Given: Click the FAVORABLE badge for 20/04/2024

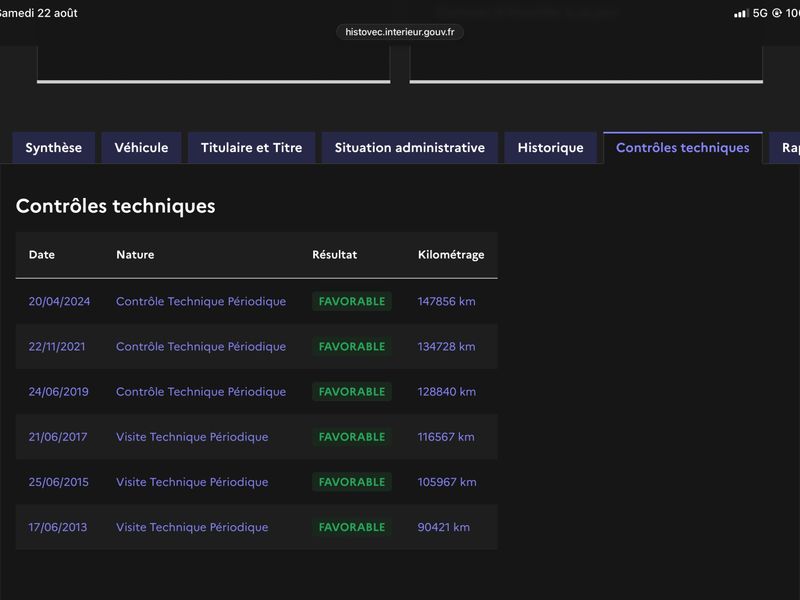Looking at the screenshot, I should (x=352, y=302).
